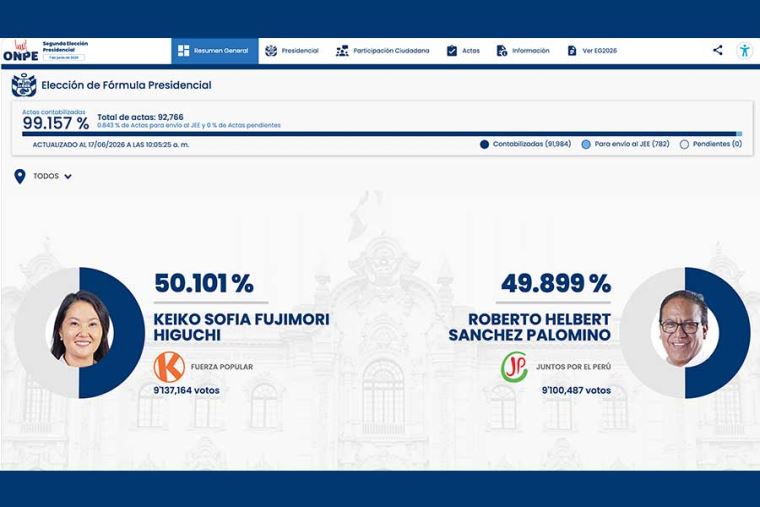Click the Segunda Elección Presidencial title
760x507 pixels.
point(65,47)
